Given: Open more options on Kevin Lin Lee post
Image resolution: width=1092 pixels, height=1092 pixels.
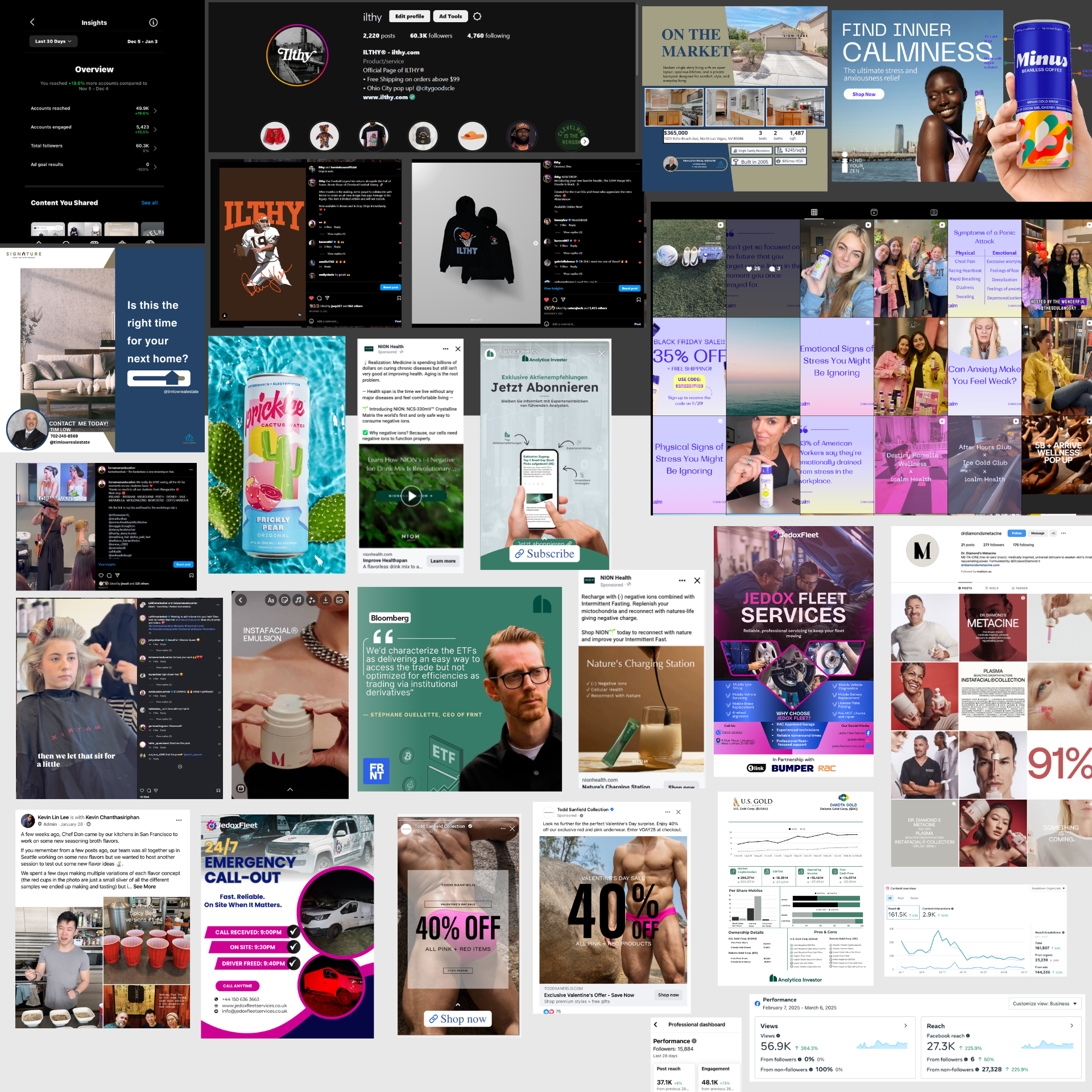Looking at the screenshot, I should (x=179, y=820).
